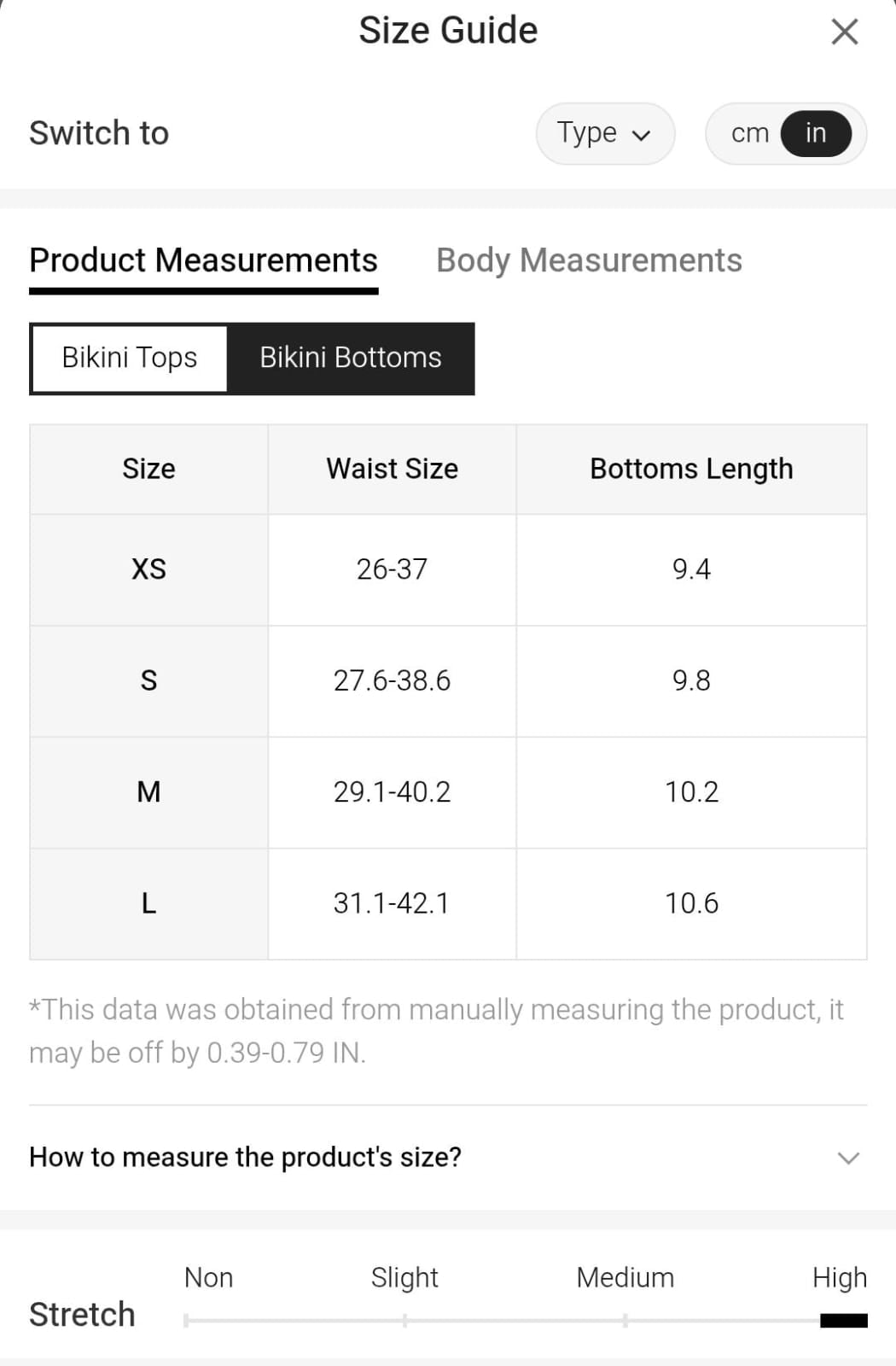The image size is (896, 1366).
Task: Click the XS size row label
Action: (148, 569)
